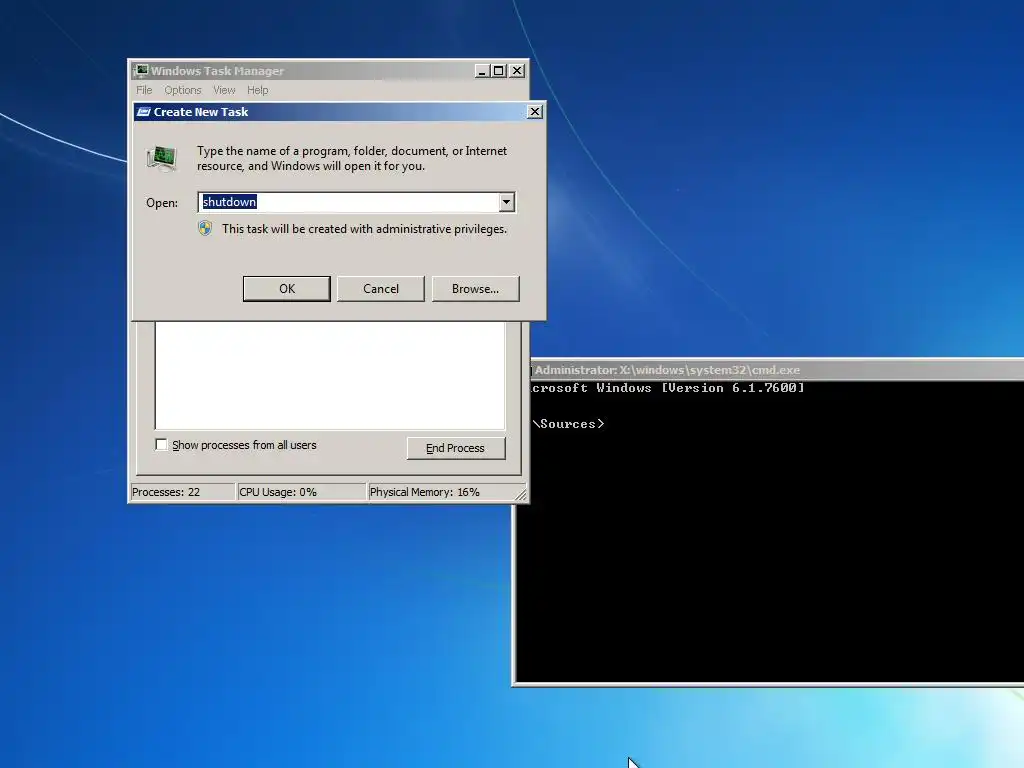1024x768 pixels.
Task: Open the View menu in Task Manager
Action: click(224, 90)
